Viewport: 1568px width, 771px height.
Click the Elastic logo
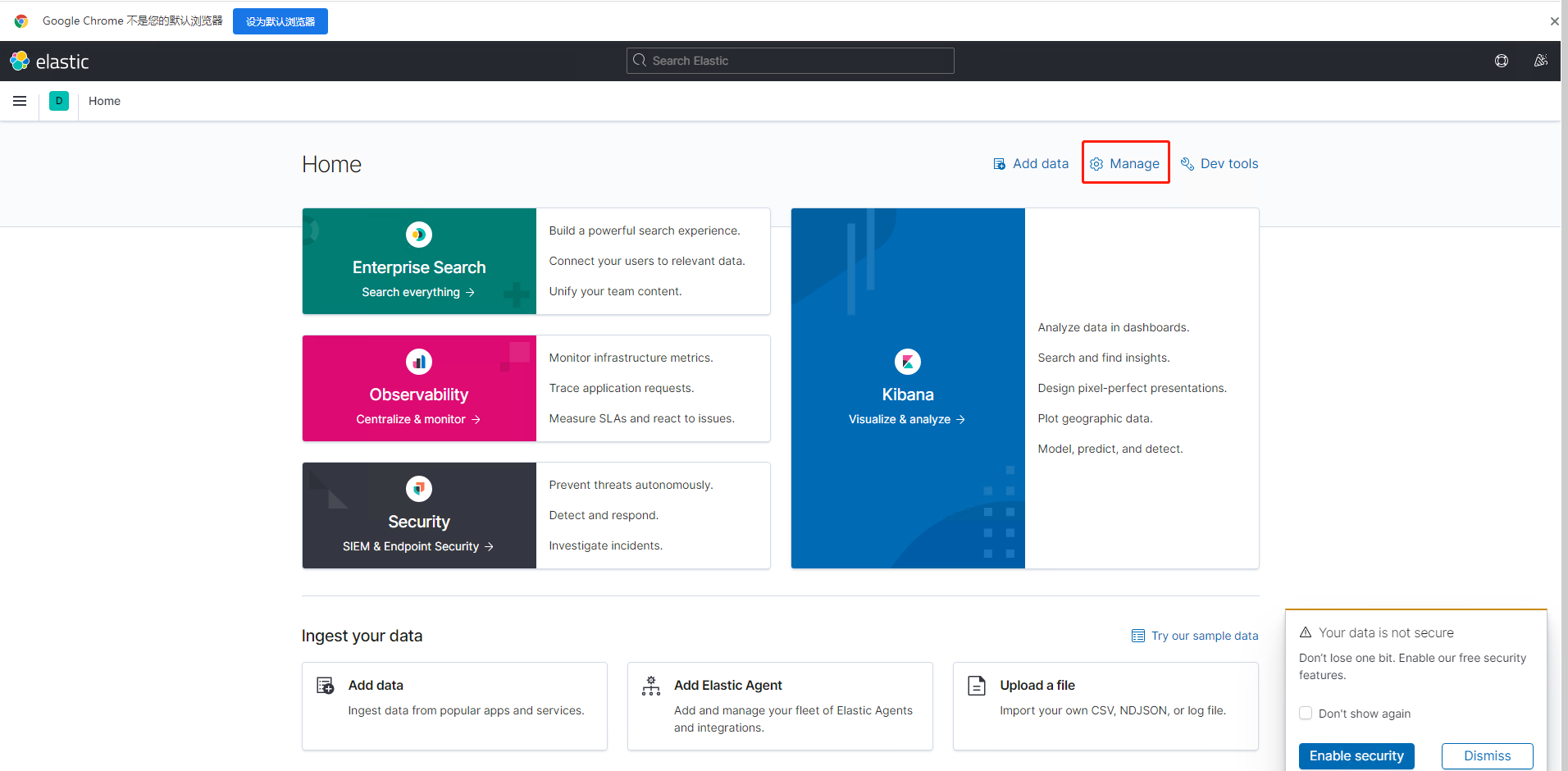49,62
